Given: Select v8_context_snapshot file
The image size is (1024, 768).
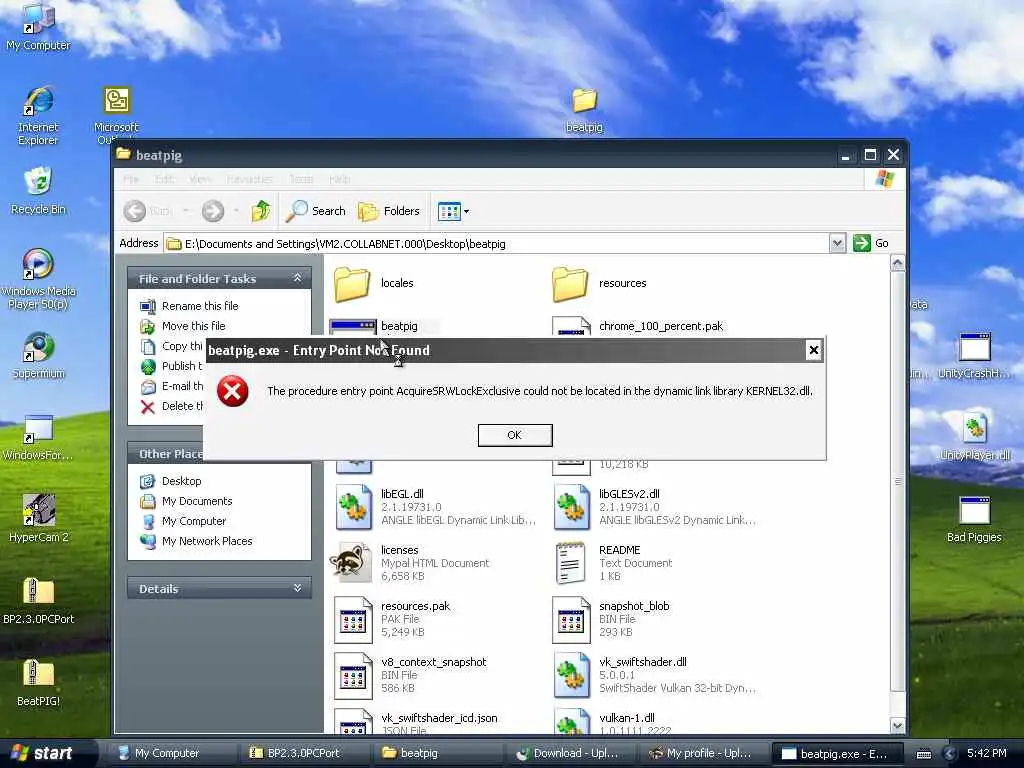Looking at the screenshot, I should click(411, 675).
